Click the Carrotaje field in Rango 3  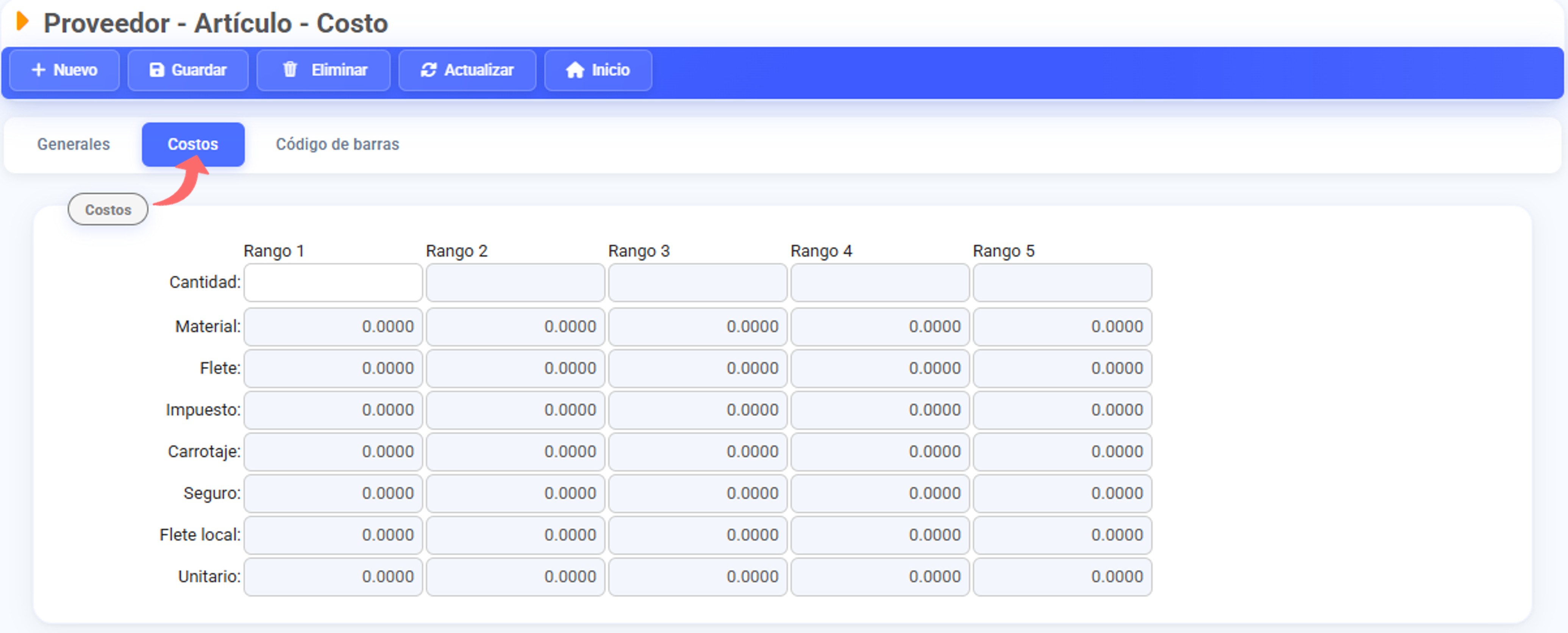pyautogui.click(x=698, y=452)
